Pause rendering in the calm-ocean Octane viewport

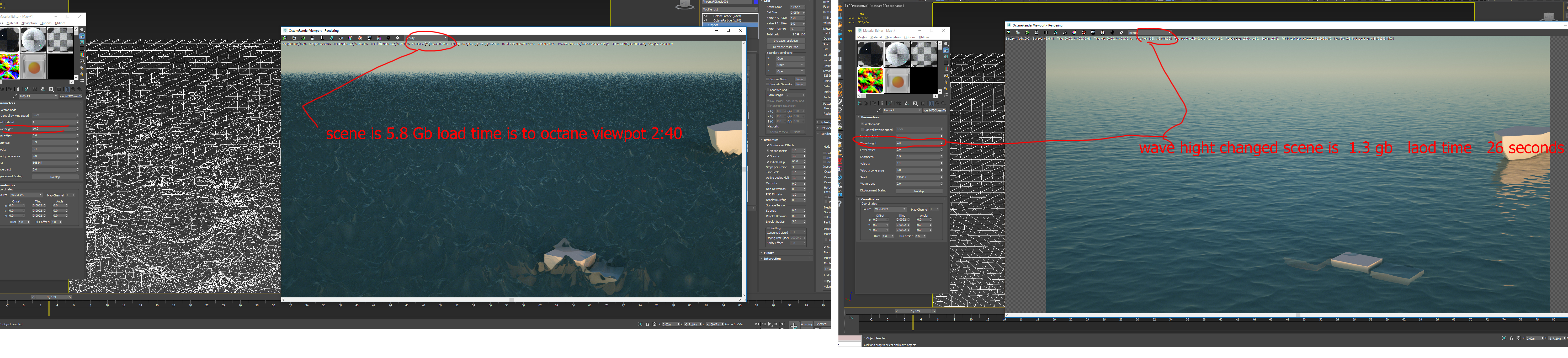[1046, 33]
